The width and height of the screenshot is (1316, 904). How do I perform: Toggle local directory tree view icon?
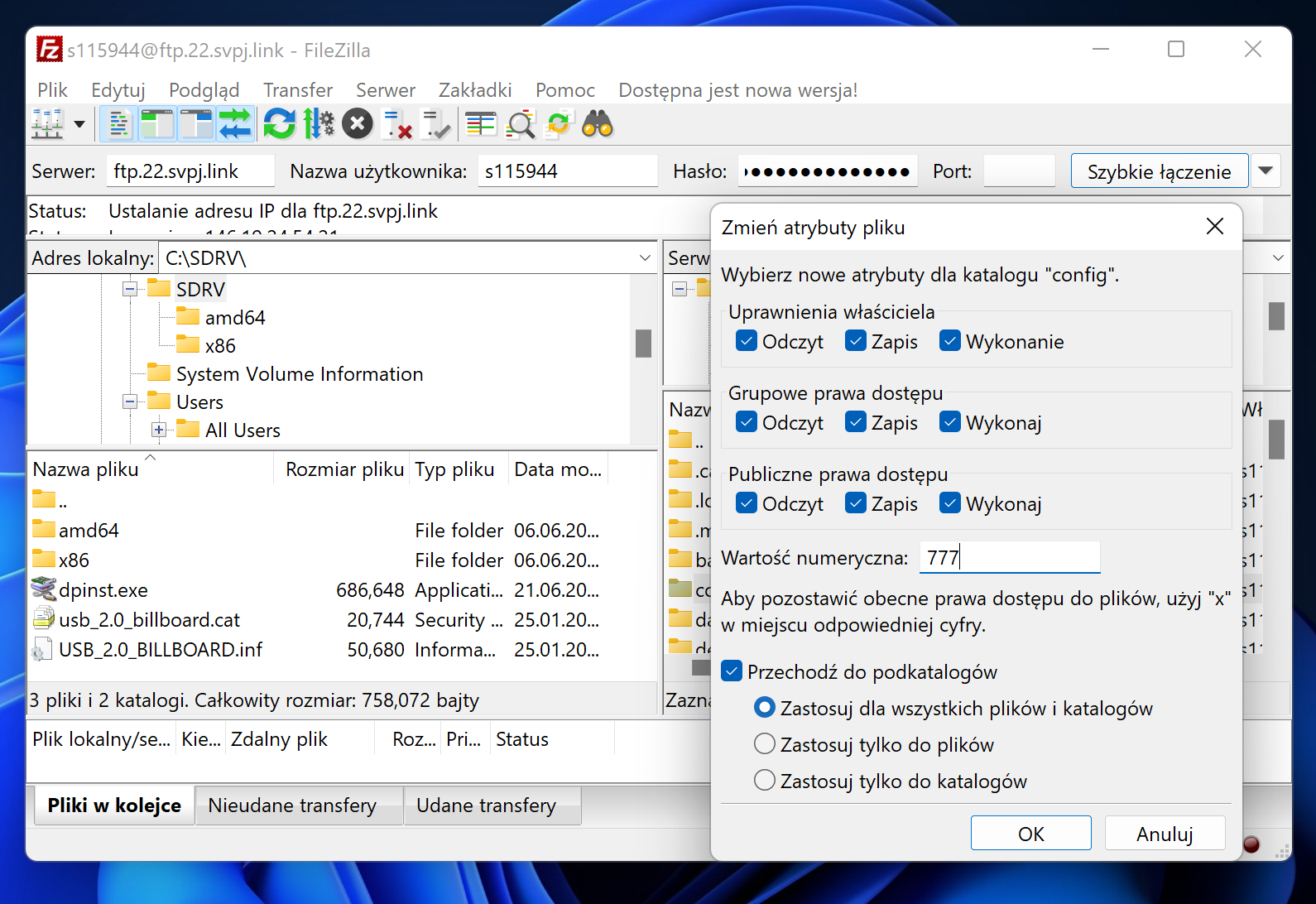(157, 125)
